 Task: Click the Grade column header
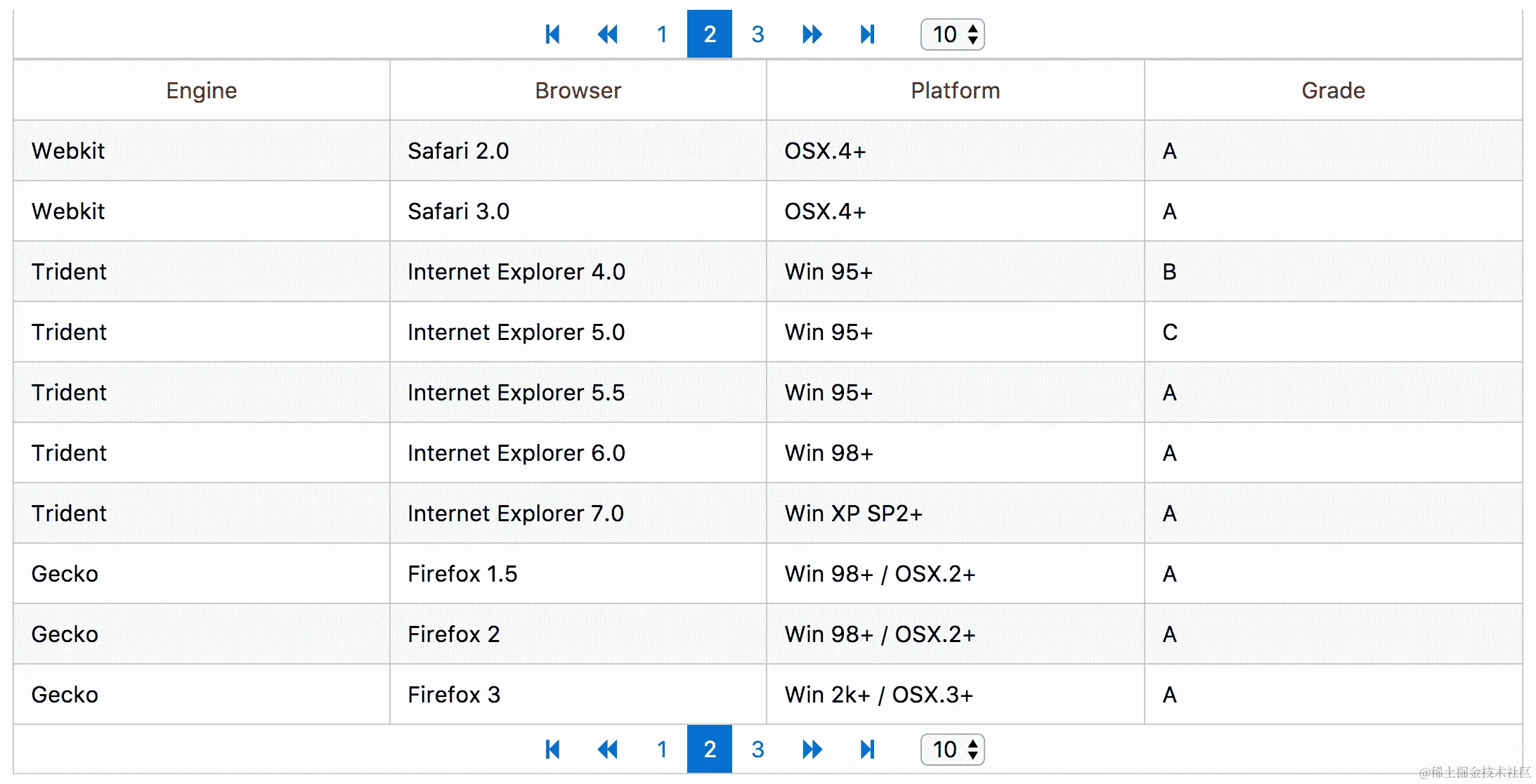point(1333,91)
